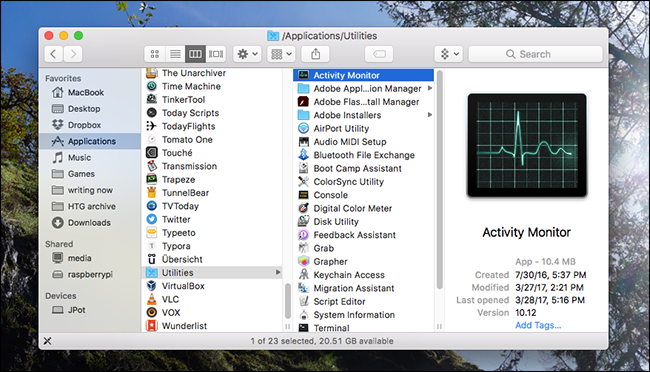Click the Utilities column vertical scrollbar
This screenshot has width=650, height=372.
pos(439,180)
